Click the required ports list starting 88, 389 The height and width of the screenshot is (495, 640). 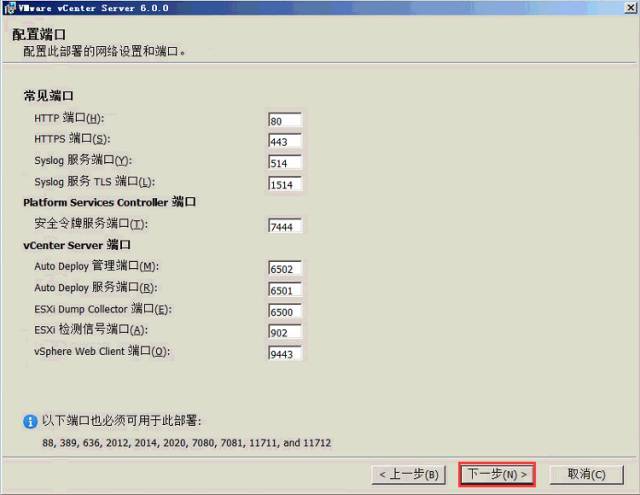187,443
